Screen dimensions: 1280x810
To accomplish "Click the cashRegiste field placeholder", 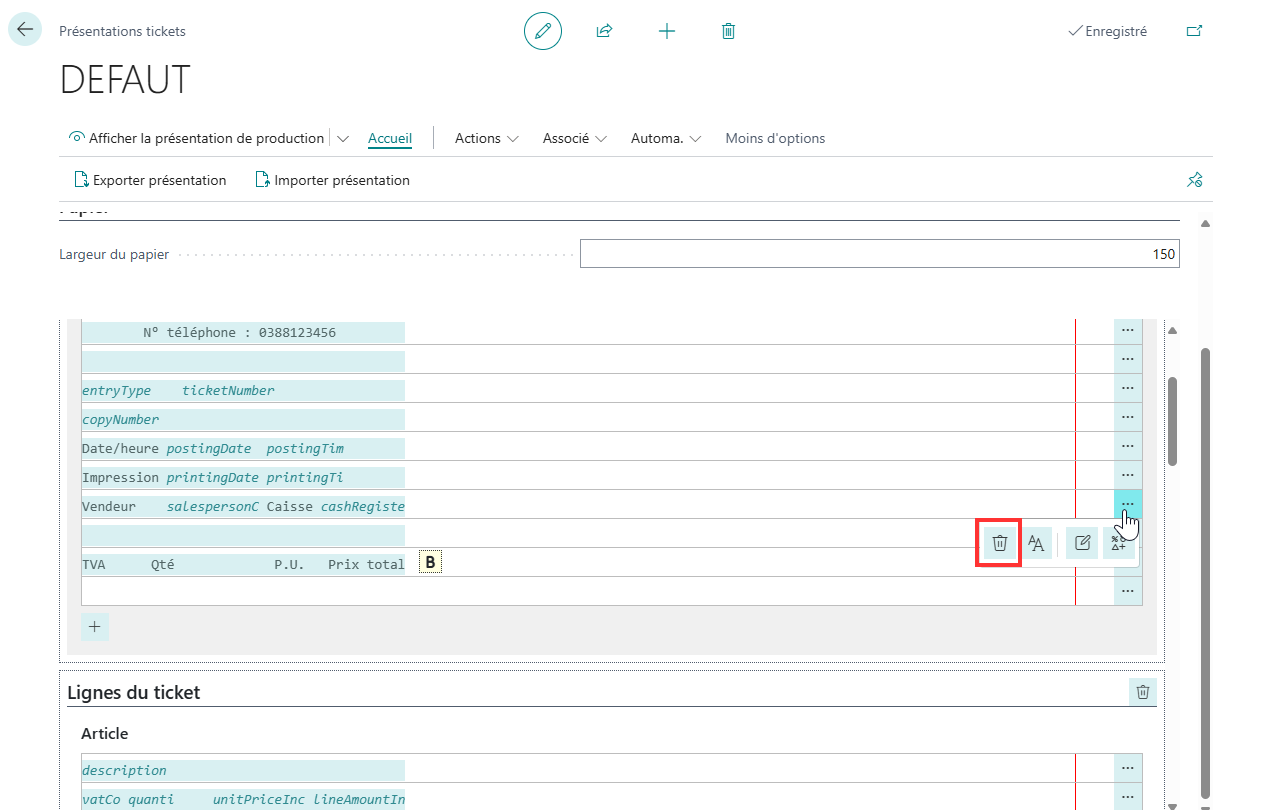I will point(363,506).
